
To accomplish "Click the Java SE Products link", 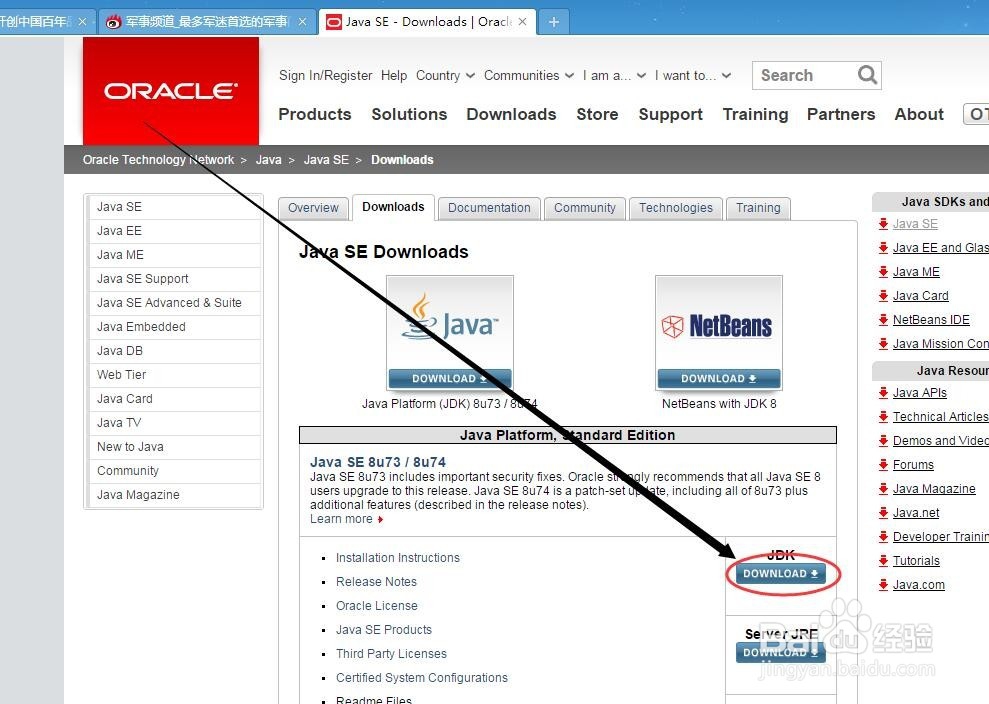I will click(383, 630).
